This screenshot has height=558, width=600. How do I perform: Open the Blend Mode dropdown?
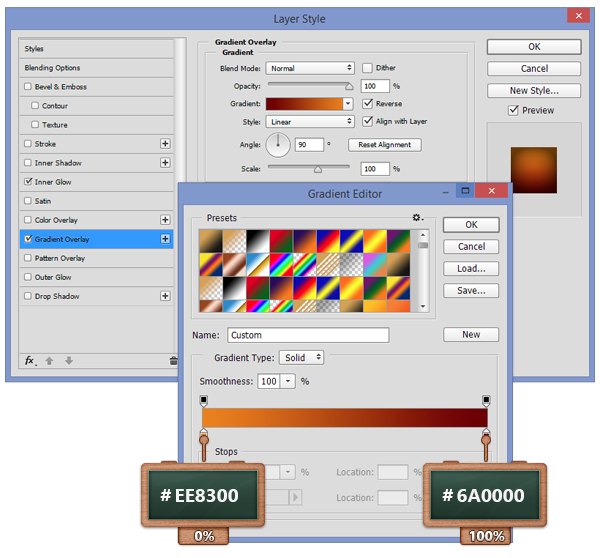(x=310, y=68)
